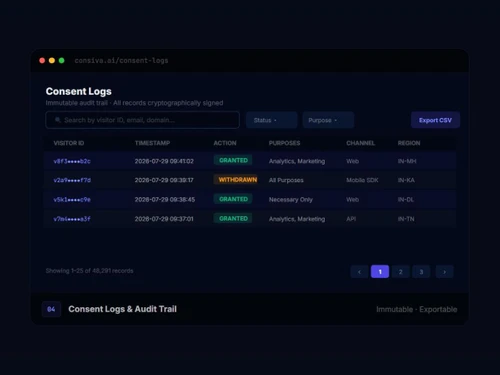The width and height of the screenshot is (500, 375).
Task: Open visitor v8f3••••b2c record
Action: [72, 161]
